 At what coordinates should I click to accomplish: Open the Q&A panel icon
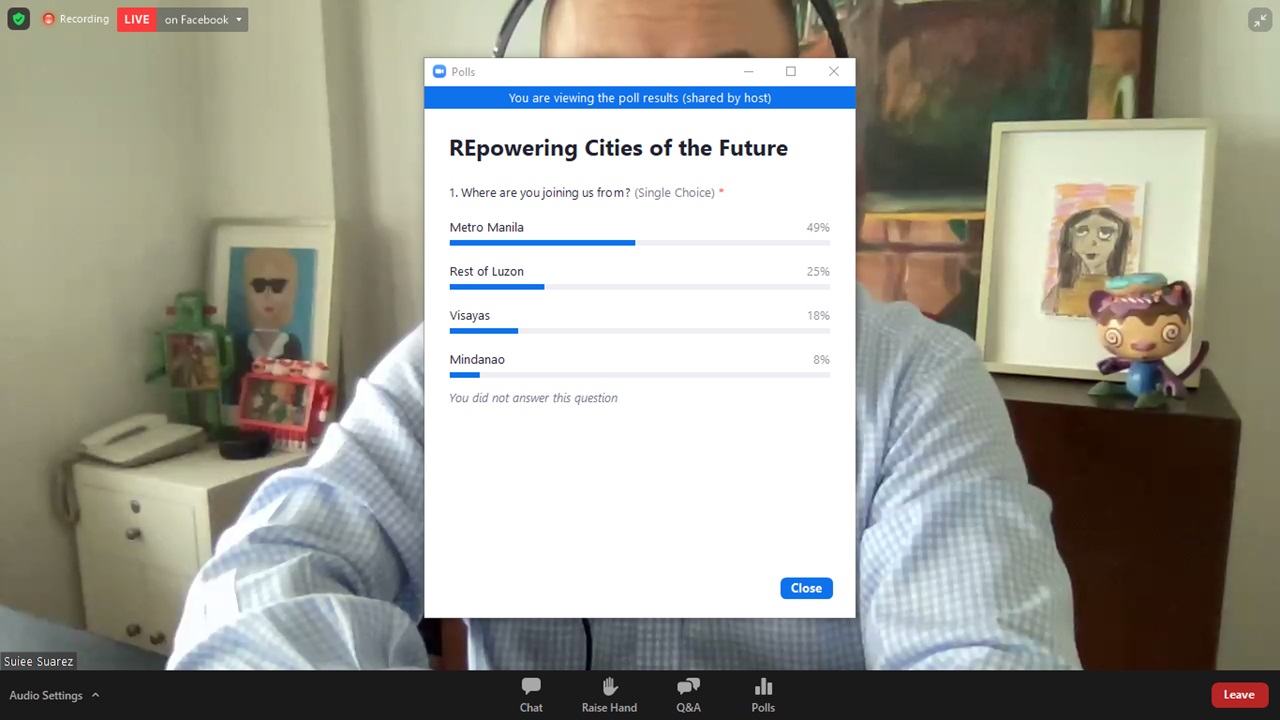point(688,687)
